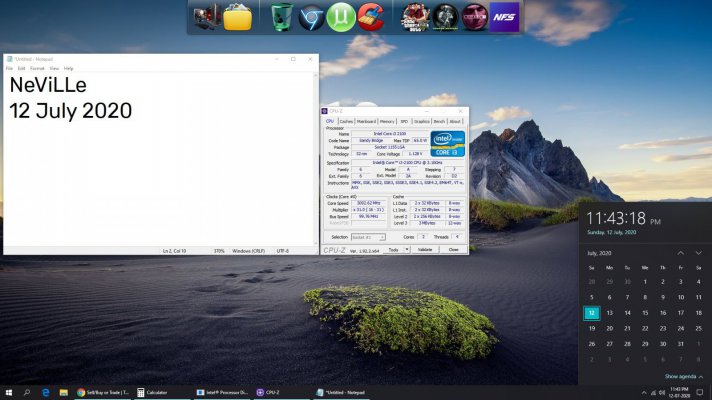Click the Specification field in CPU-Z
This screenshot has width=712, height=400.
point(408,163)
